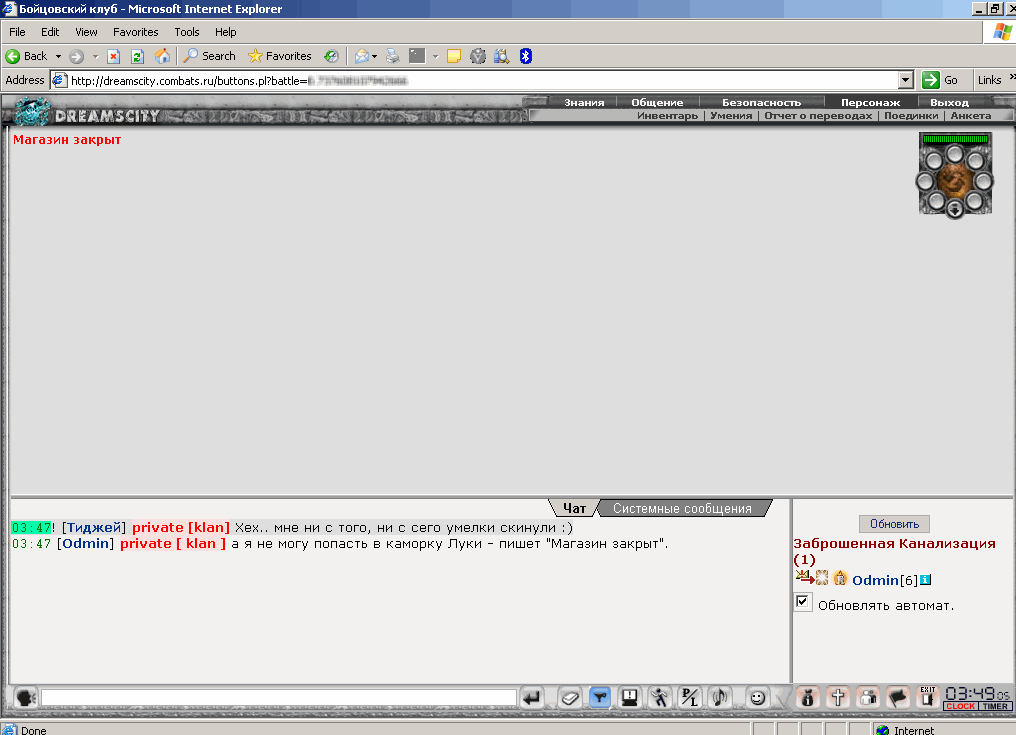
Task: Click into the chat message input field
Action: pos(279,698)
